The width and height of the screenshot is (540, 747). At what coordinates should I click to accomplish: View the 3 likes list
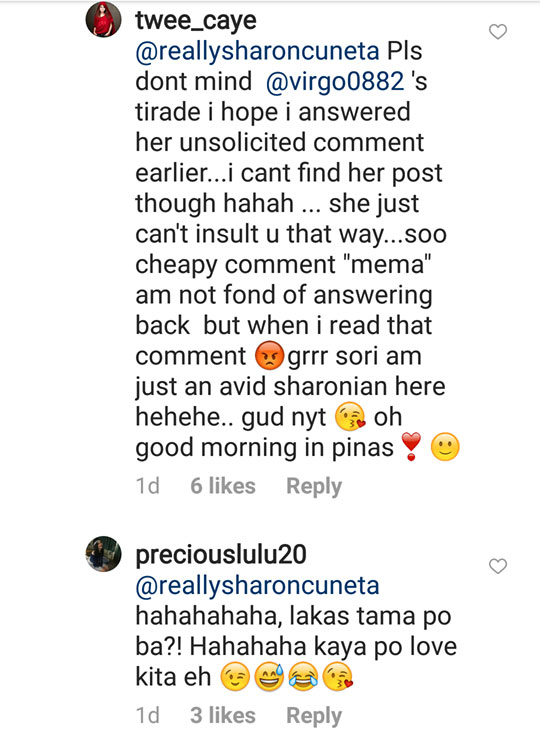223,716
